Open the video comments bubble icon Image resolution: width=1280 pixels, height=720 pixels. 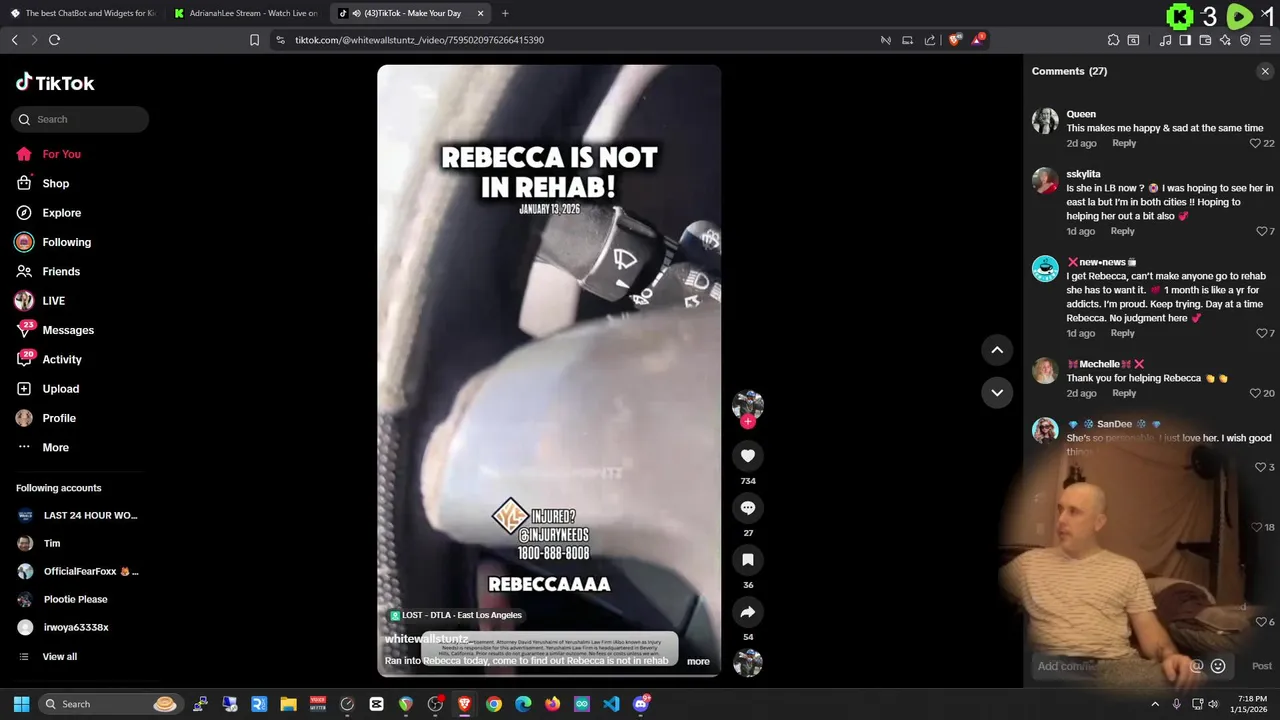747,508
